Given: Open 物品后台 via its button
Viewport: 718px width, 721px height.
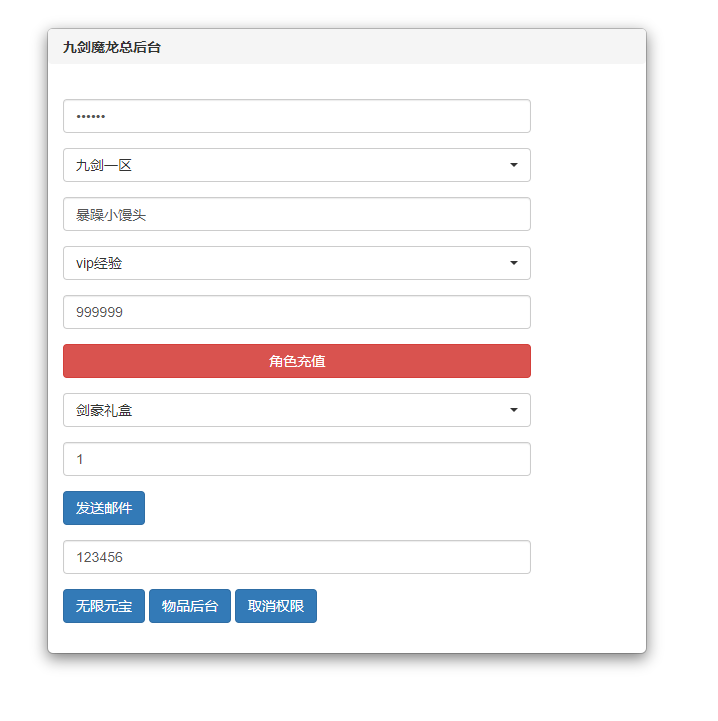Looking at the screenshot, I should coord(190,606).
